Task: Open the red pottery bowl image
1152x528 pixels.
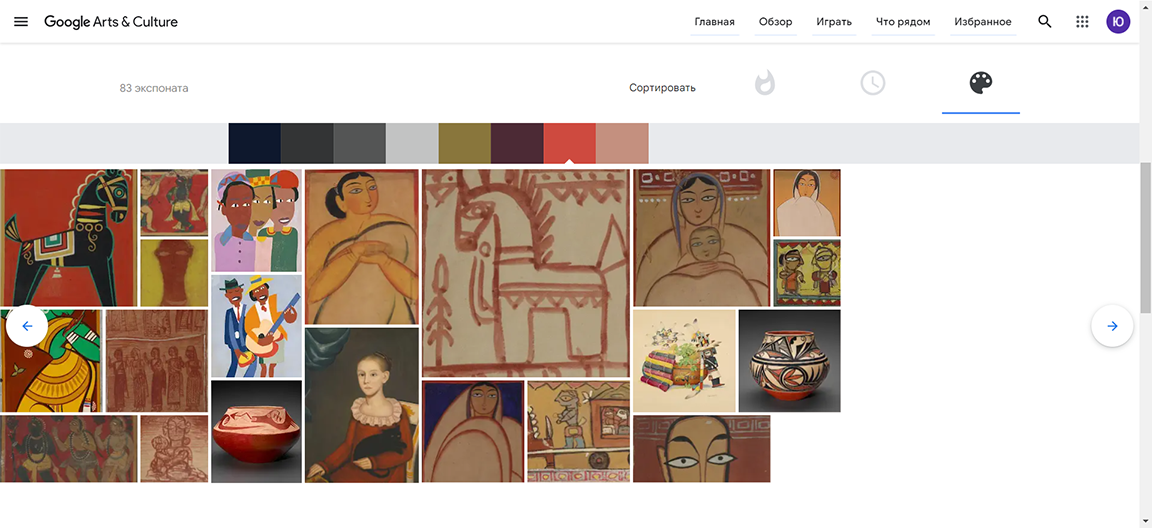Action: tap(256, 431)
